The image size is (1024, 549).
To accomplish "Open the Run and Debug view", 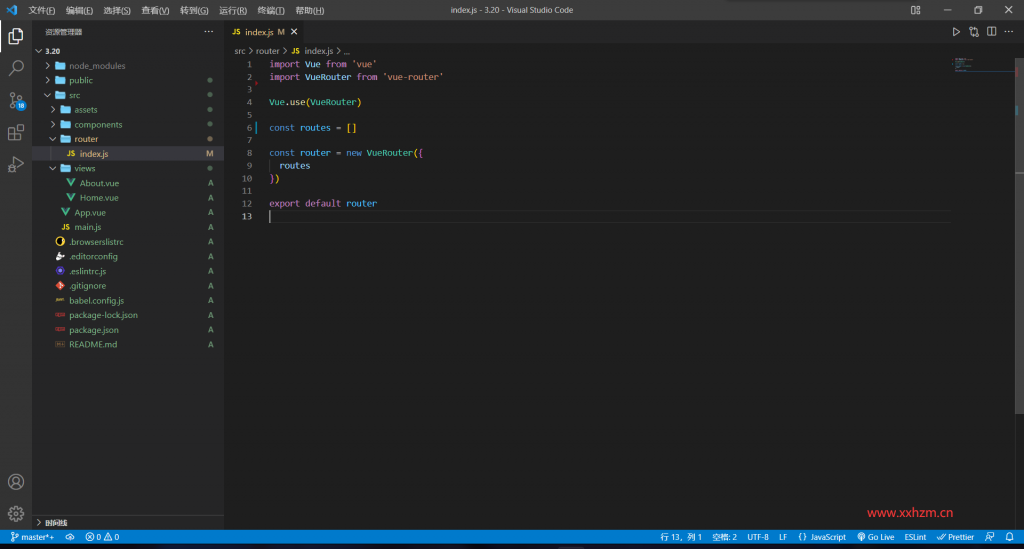I will pyautogui.click(x=16, y=164).
